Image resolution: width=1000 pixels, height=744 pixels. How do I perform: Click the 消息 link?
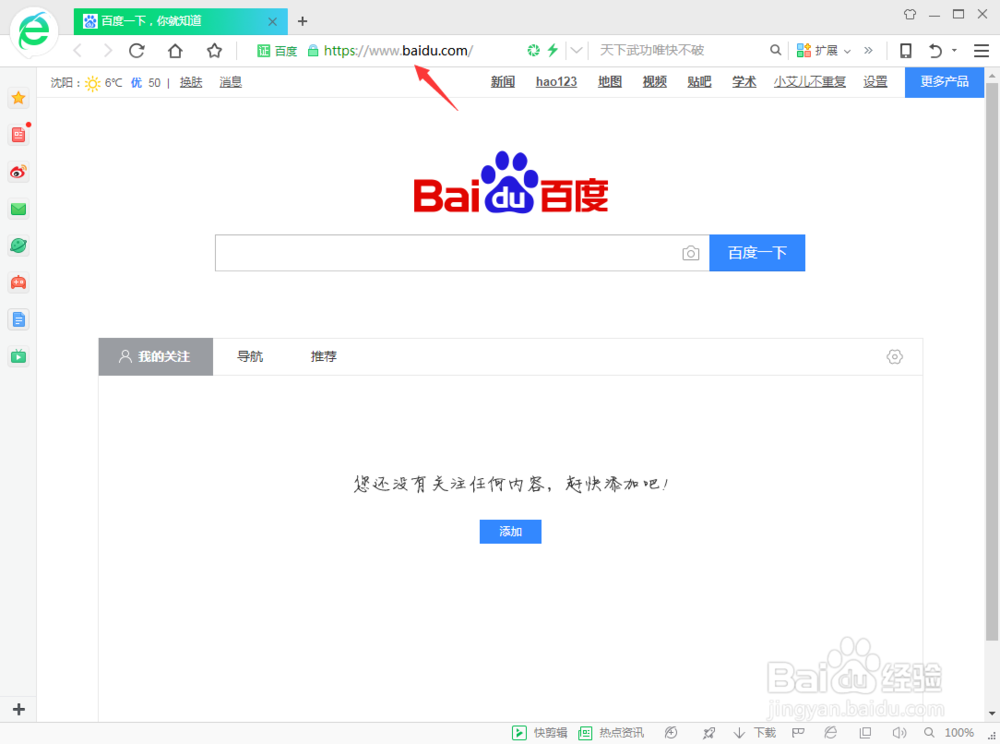pyautogui.click(x=230, y=82)
